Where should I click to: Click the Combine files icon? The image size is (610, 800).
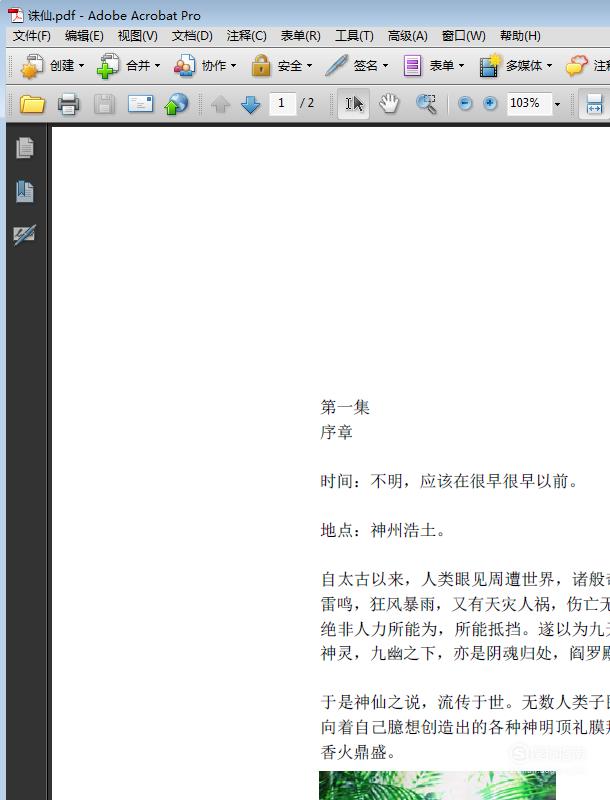pos(108,66)
